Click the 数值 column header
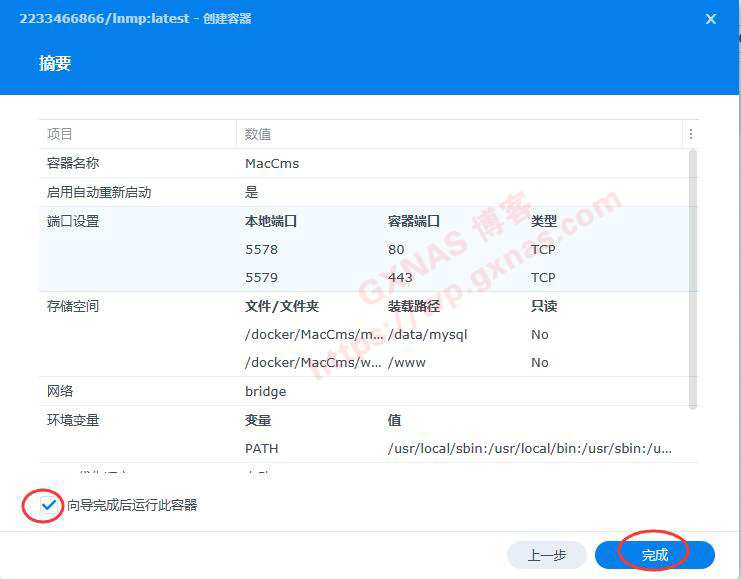Image resolution: width=741 pixels, height=579 pixels. (258, 134)
